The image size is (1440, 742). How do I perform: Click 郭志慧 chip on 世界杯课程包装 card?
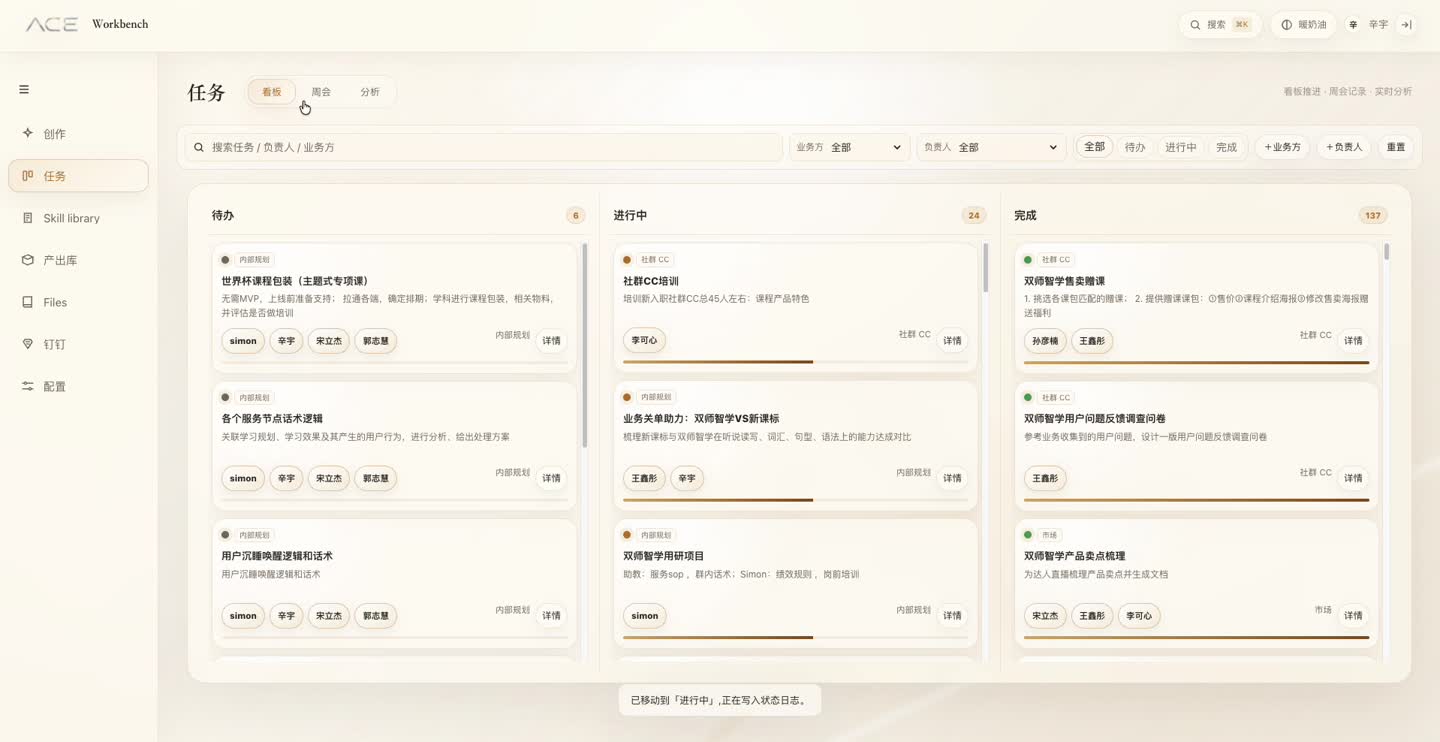[376, 341]
